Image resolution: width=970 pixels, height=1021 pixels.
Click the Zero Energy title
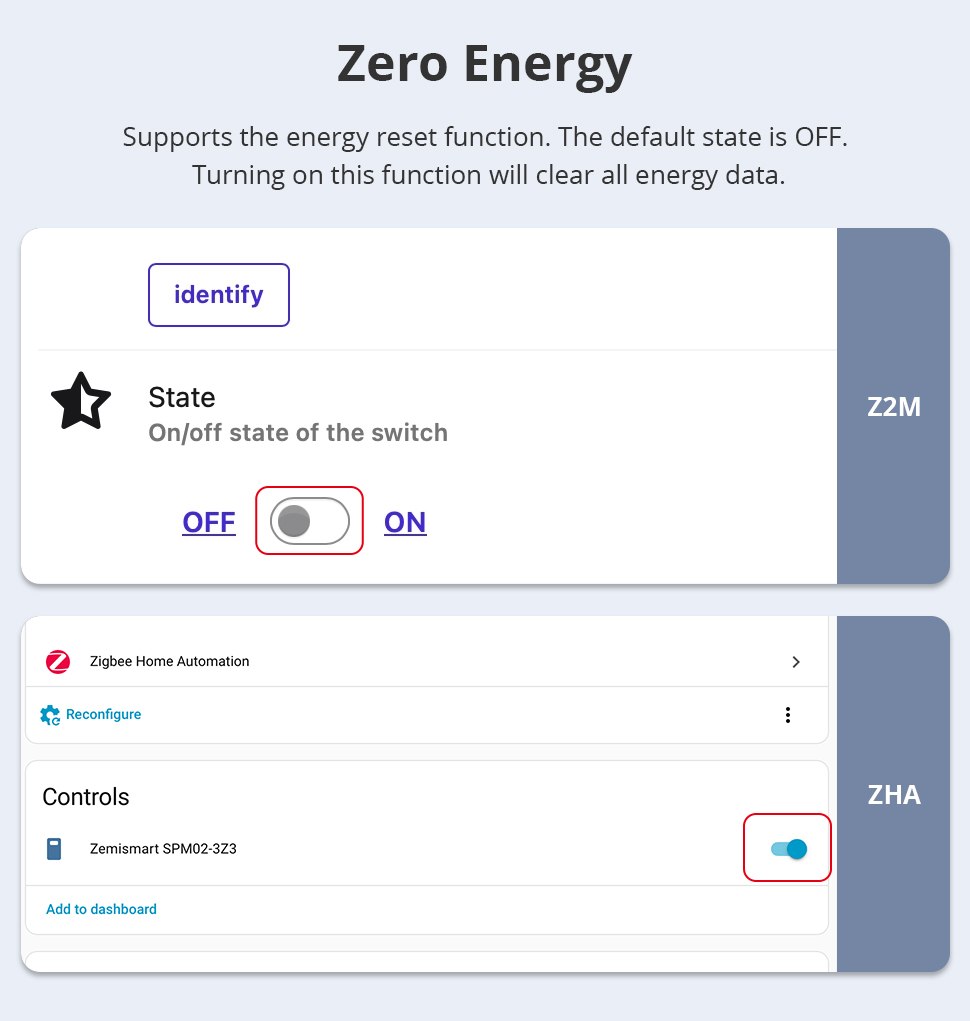[x=484, y=64]
